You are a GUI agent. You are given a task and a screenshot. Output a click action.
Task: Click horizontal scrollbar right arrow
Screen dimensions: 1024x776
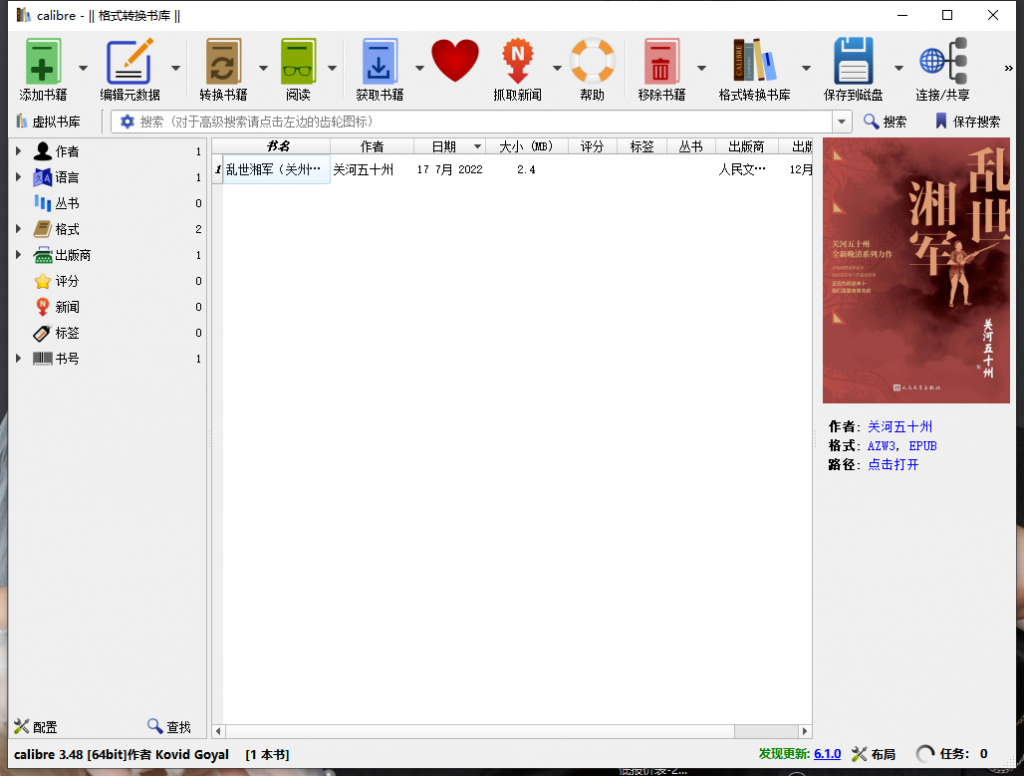pos(805,731)
